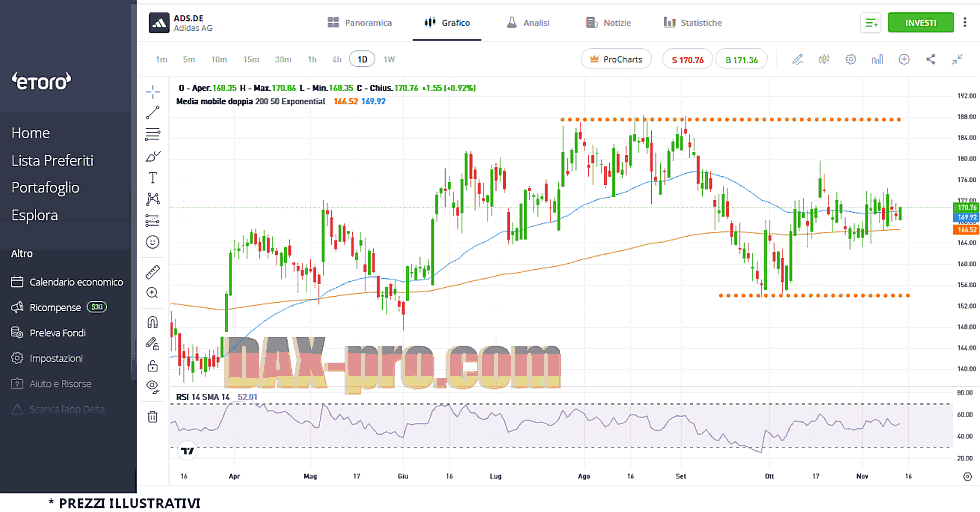This screenshot has height=512, width=980.
Task: Select the Text annotation tool
Action: pyautogui.click(x=152, y=178)
